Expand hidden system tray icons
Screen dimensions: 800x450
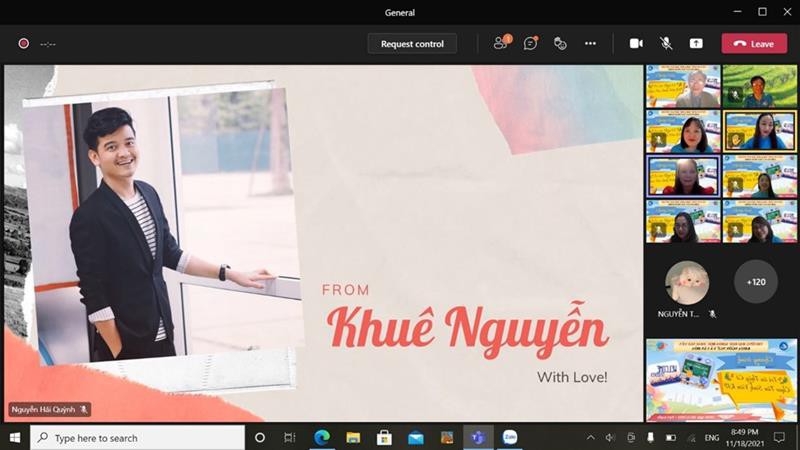click(x=591, y=438)
